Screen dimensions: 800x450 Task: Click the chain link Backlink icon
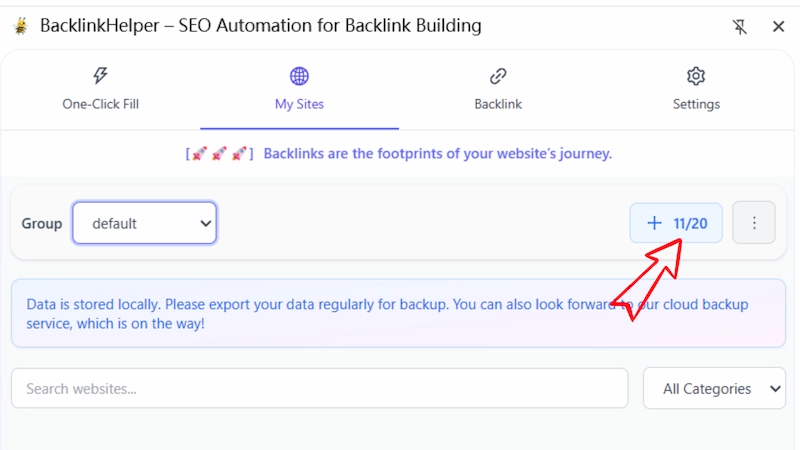[498, 76]
